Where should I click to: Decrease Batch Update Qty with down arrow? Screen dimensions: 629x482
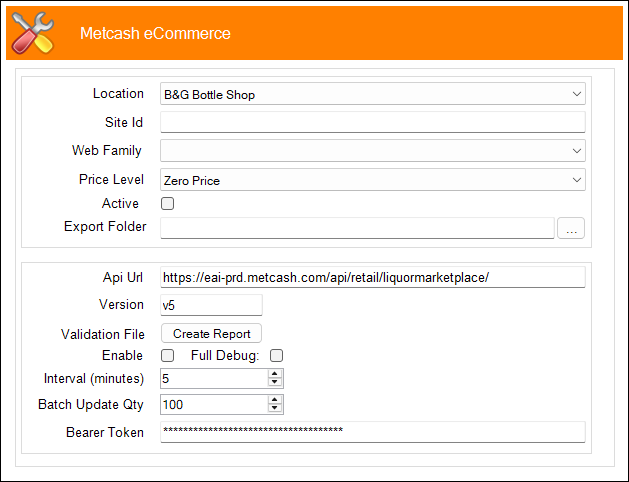click(x=275, y=409)
